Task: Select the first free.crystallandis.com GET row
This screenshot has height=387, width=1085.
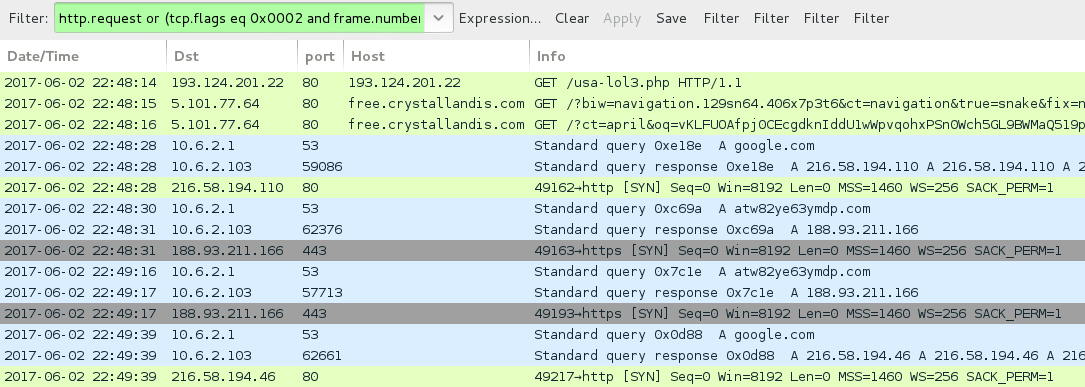Action: click(x=542, y=104)
